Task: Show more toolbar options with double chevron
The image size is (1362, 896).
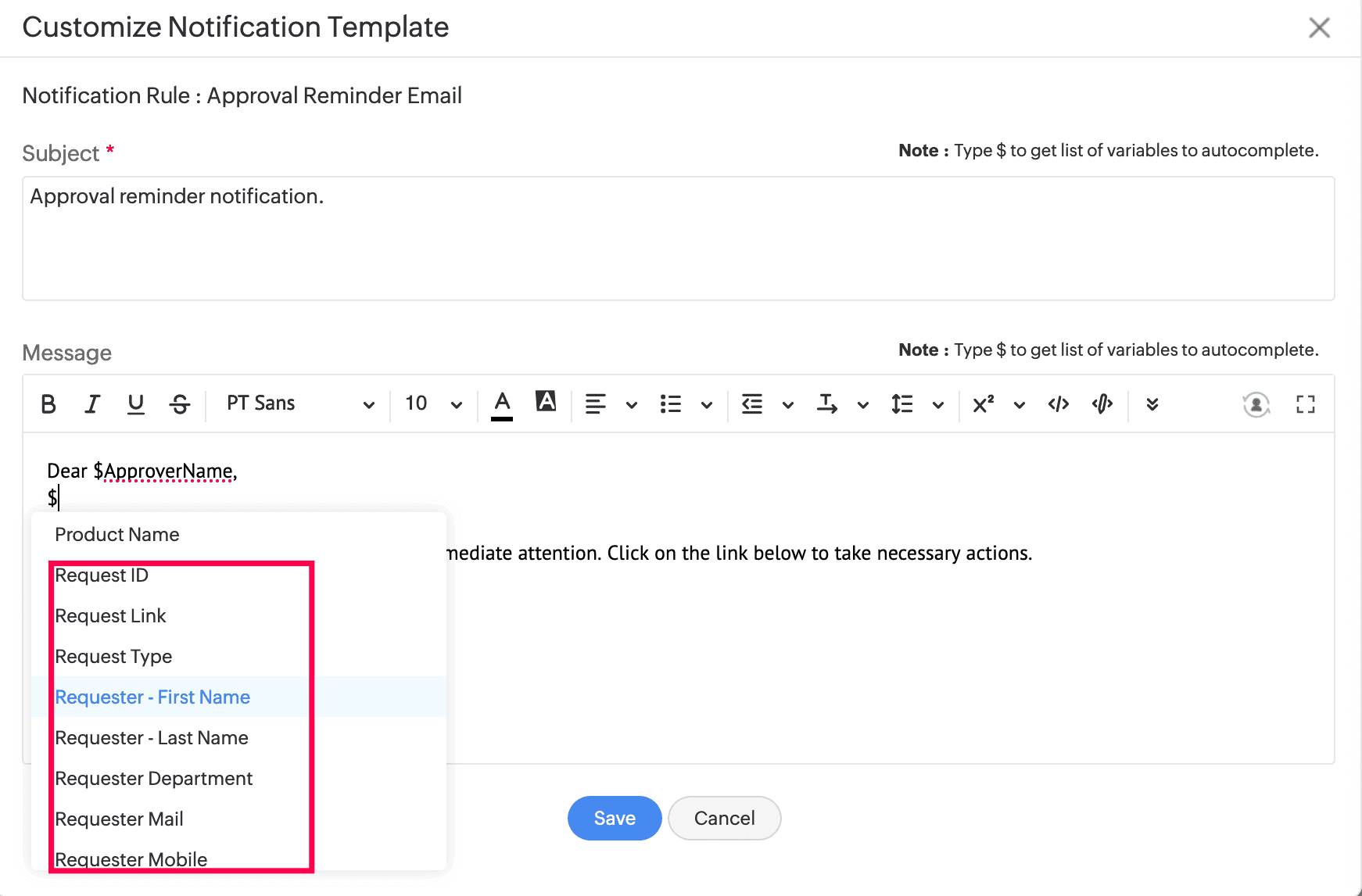Action: [x=1152, y=404]
